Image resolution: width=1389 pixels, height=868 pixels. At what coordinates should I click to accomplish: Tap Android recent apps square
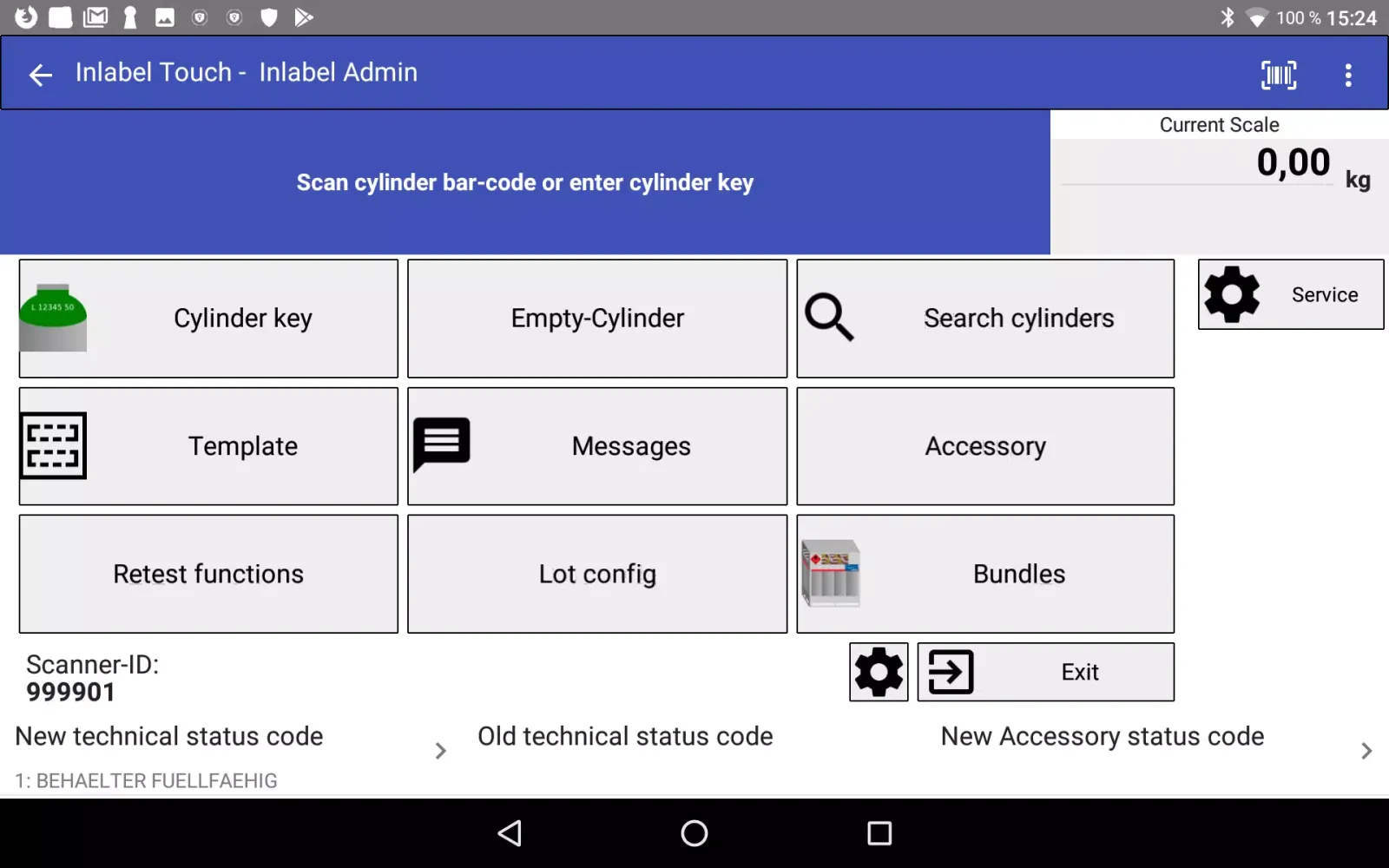[879, 833]
